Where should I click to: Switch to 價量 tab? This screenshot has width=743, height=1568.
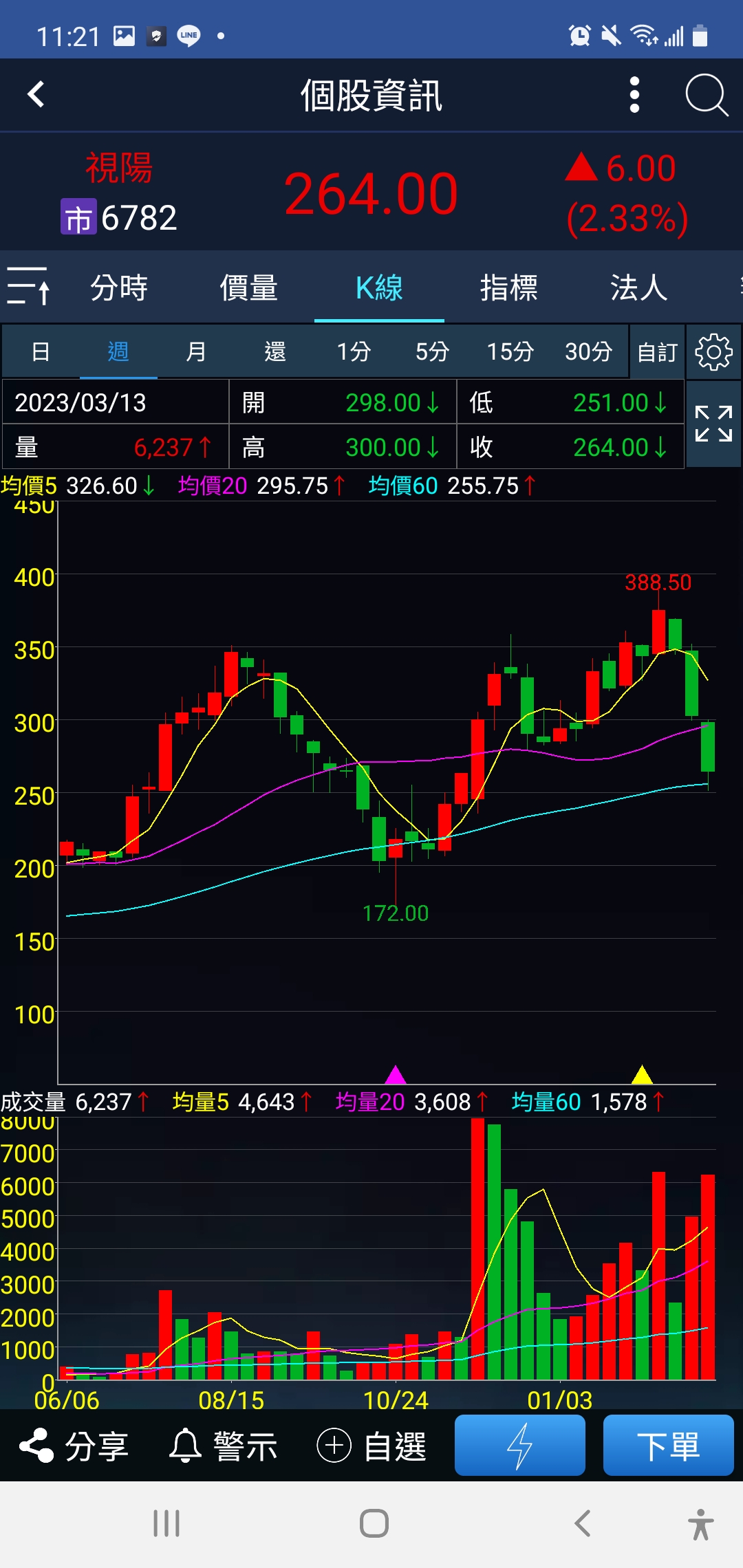[249, 287]
